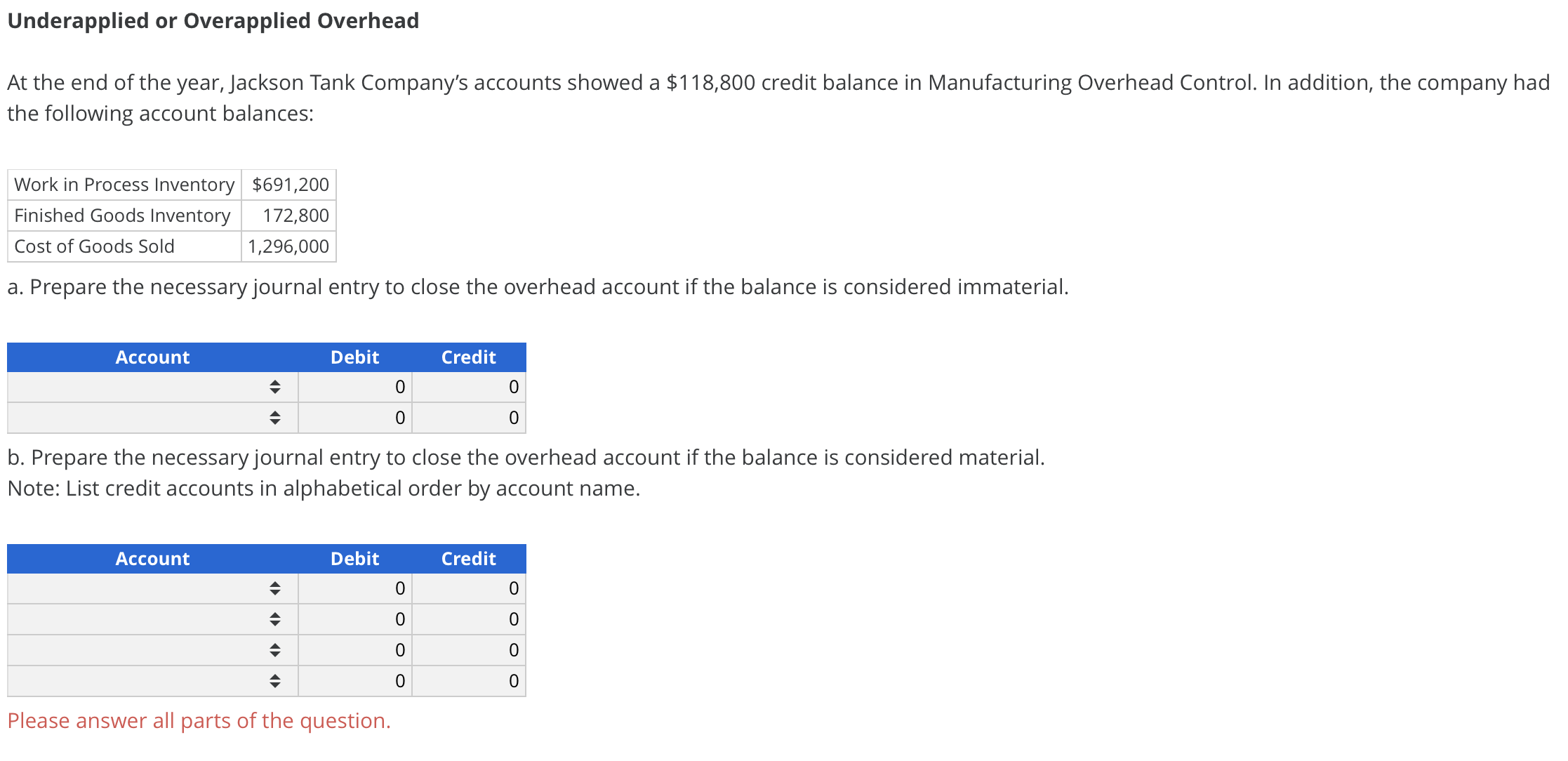The image size is (1568, 761).
Task: Click the Credit header of table a
Action: point(468,357)
